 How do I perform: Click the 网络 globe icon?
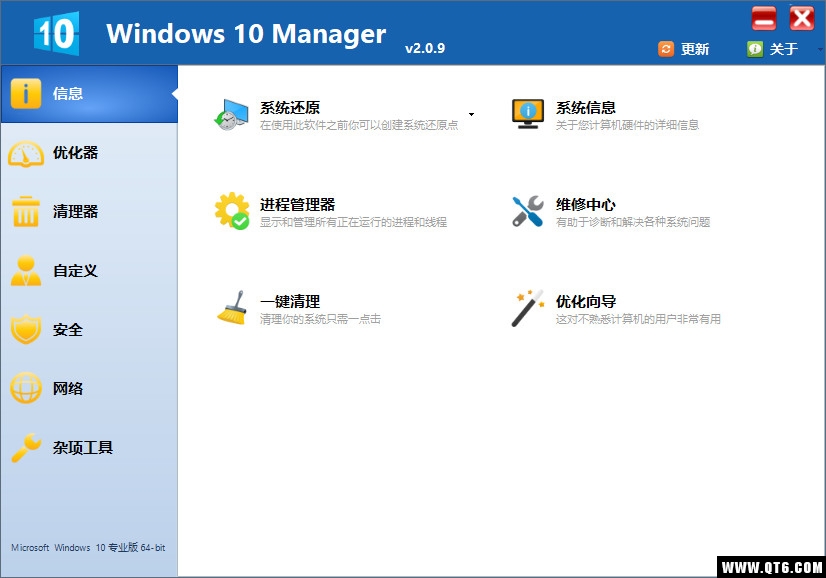25,388
